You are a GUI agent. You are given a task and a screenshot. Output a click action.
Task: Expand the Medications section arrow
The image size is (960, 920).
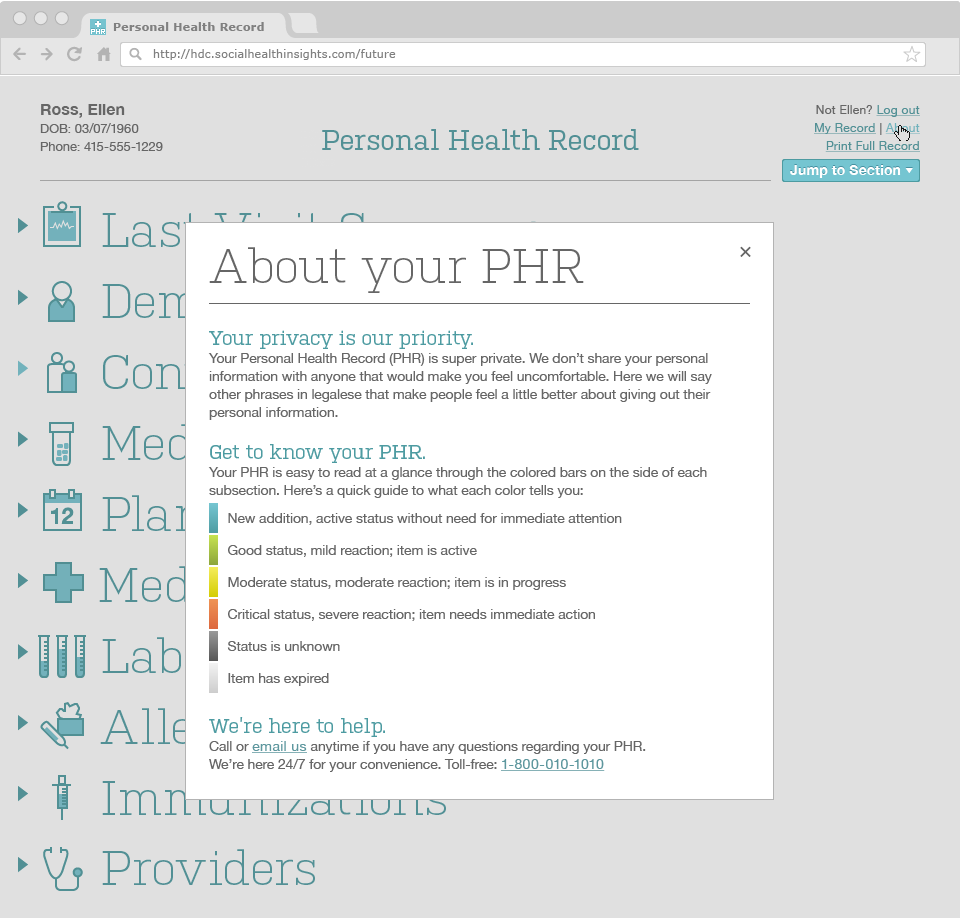tap(23, 439)
